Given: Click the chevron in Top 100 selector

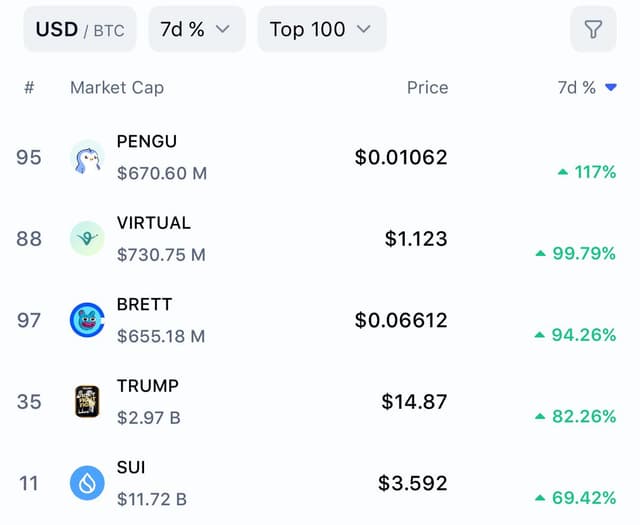Looking at the screenshot, I should [363, 29].
